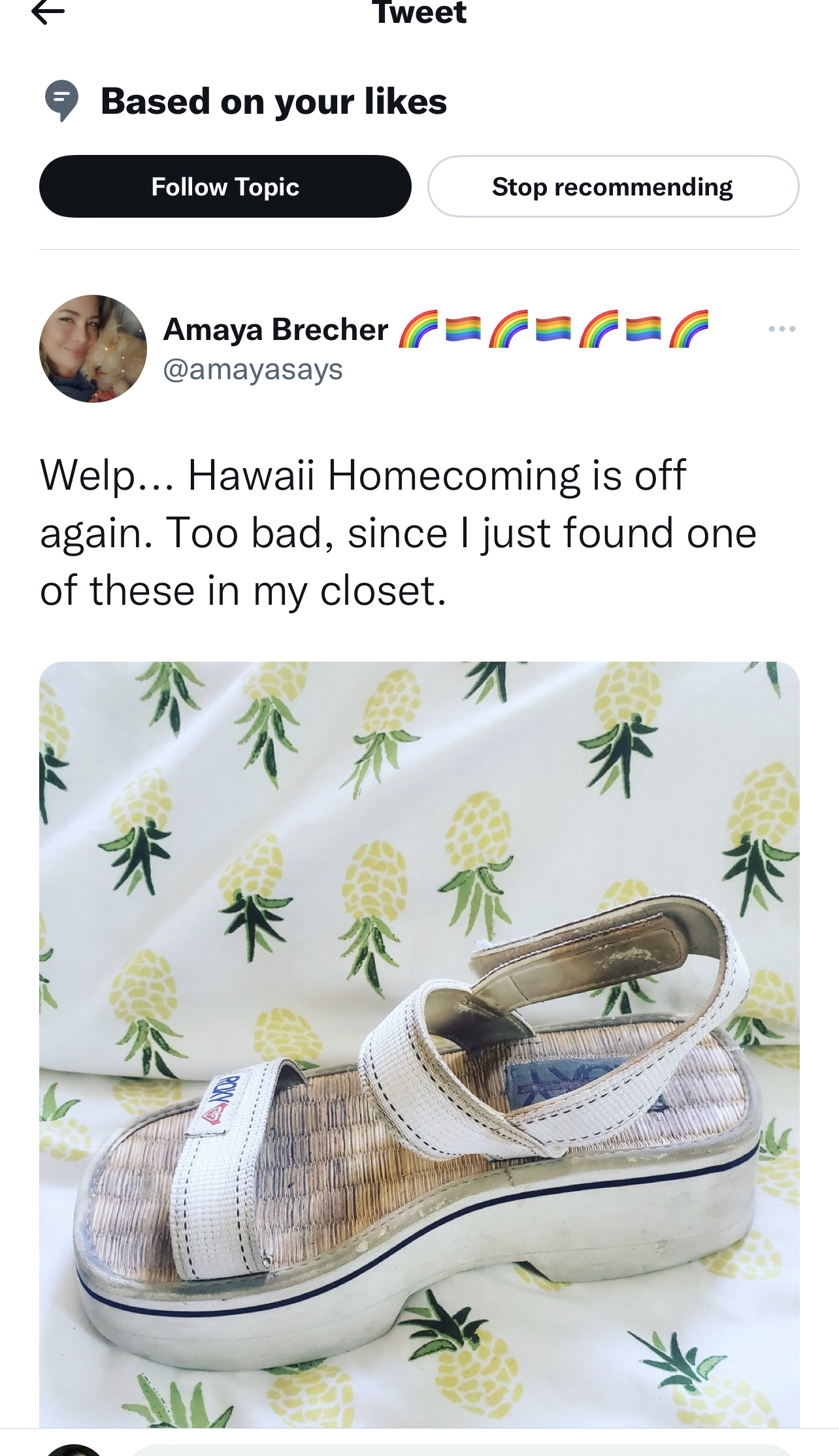Tap the first pride flag emoji
This screenshot has width=839, height=1456.
pos(463,329)
